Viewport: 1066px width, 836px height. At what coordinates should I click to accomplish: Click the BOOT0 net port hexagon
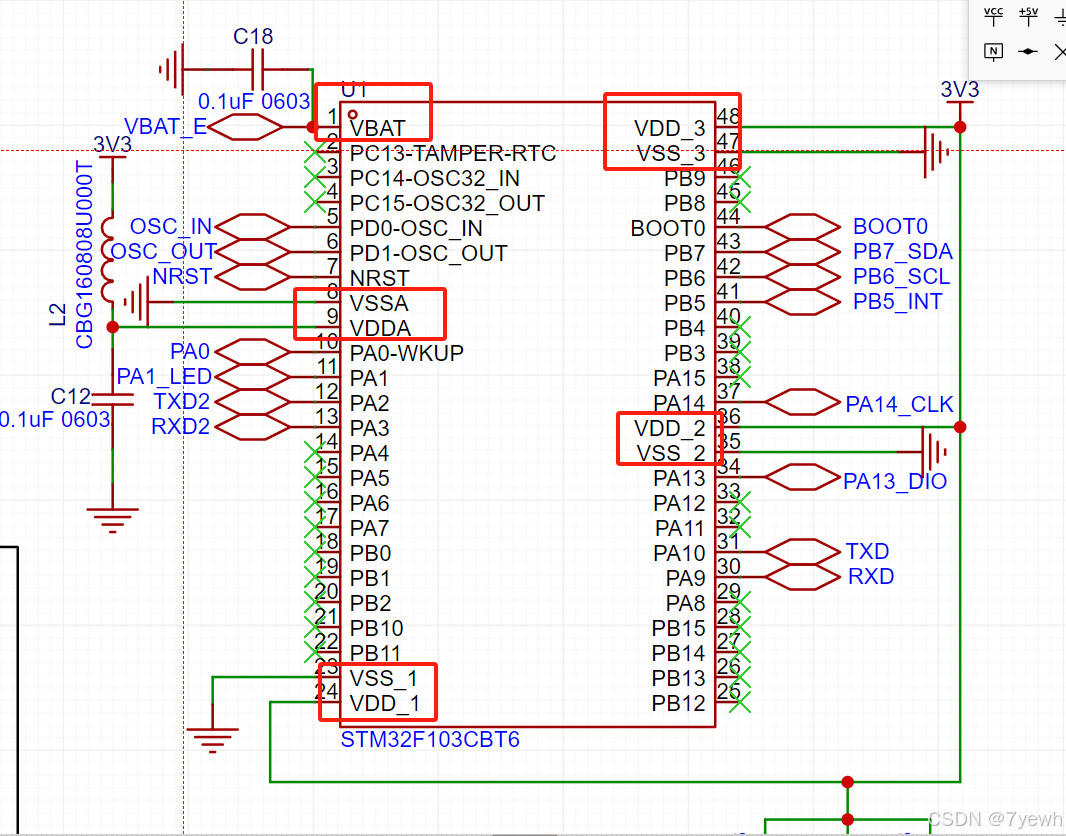click(802, 227)
